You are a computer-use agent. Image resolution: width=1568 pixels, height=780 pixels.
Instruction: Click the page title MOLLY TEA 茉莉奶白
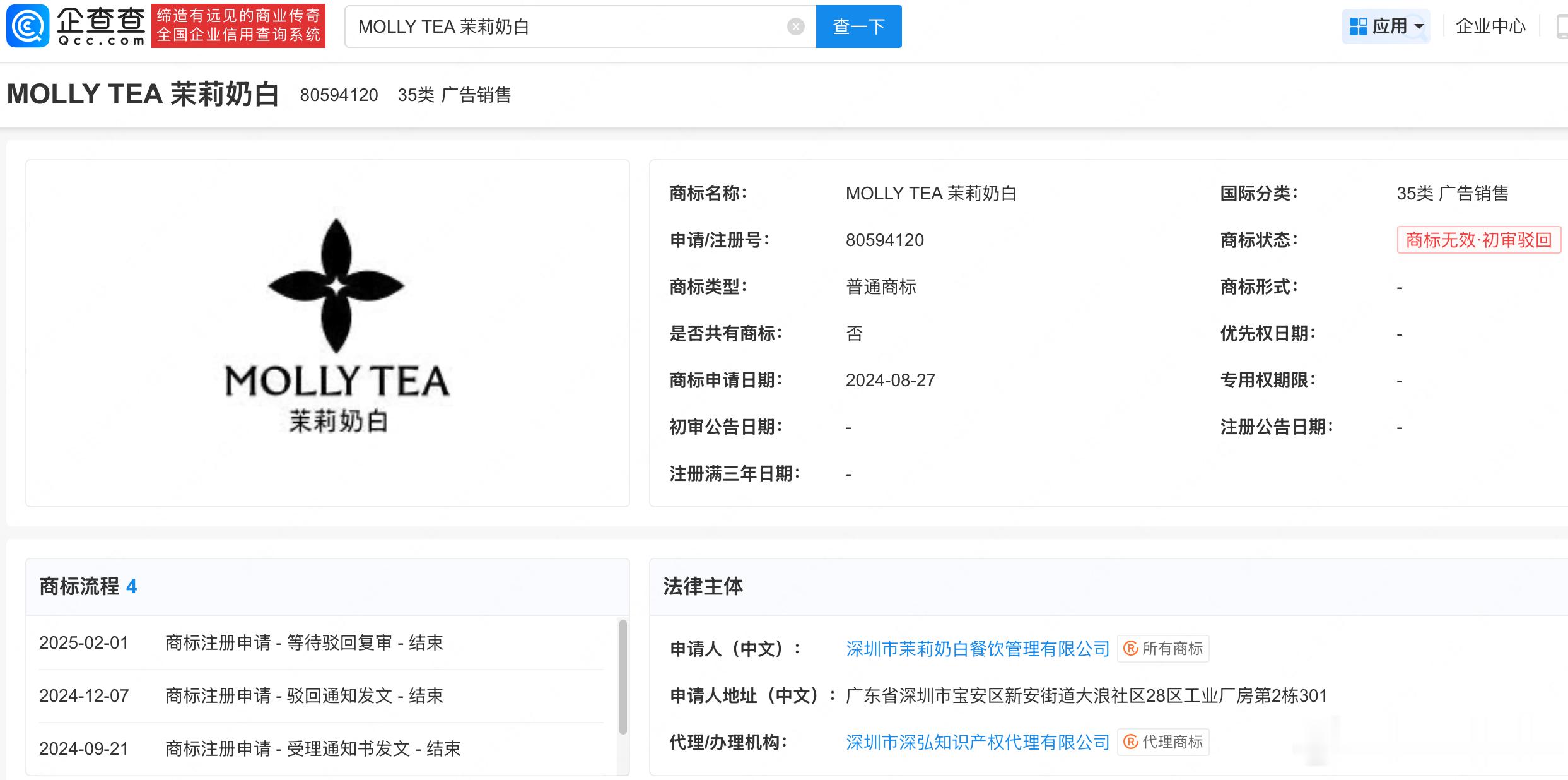coord(143,94)
